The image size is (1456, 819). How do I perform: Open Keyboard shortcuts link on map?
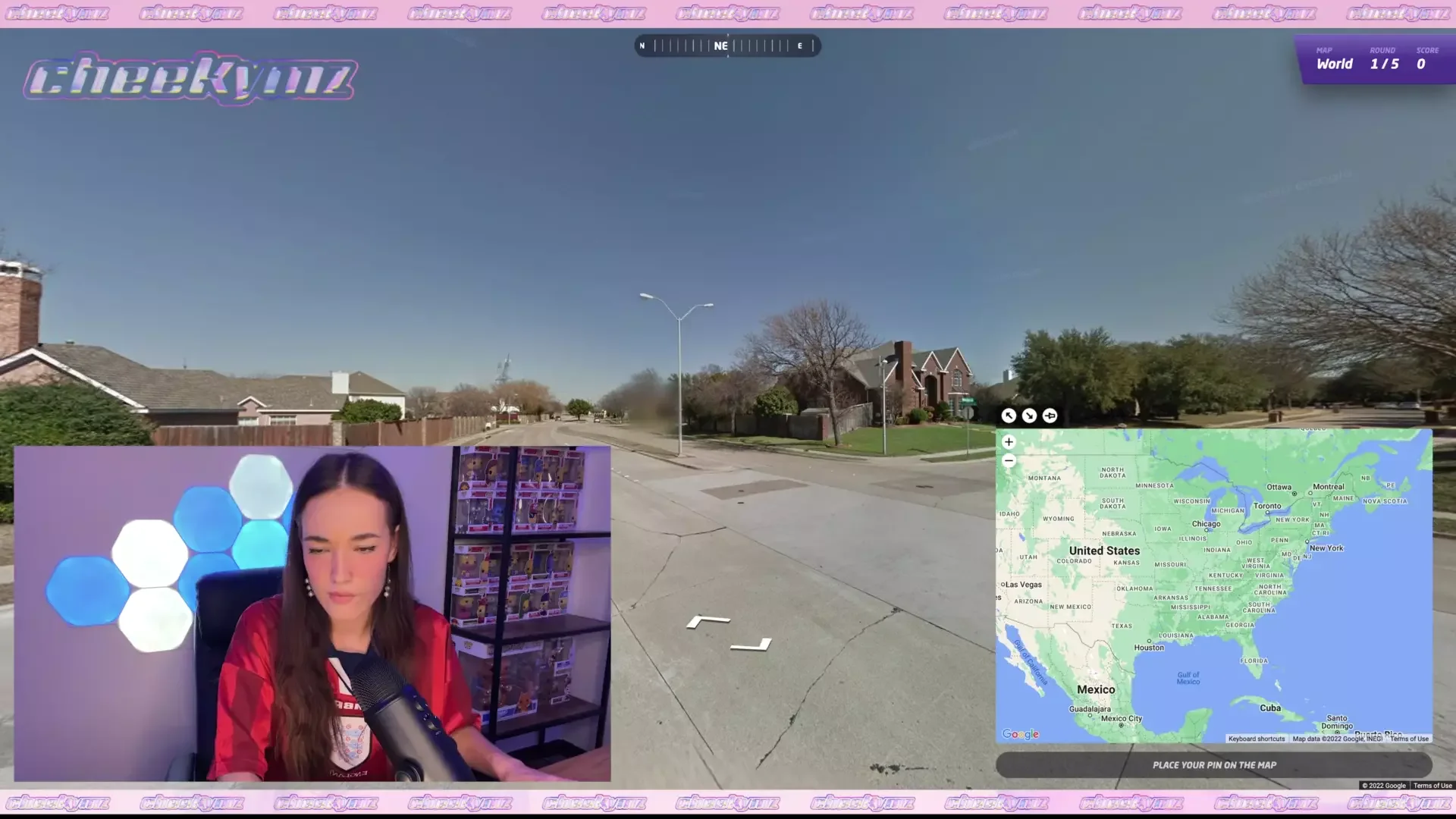coord(1256,739)
